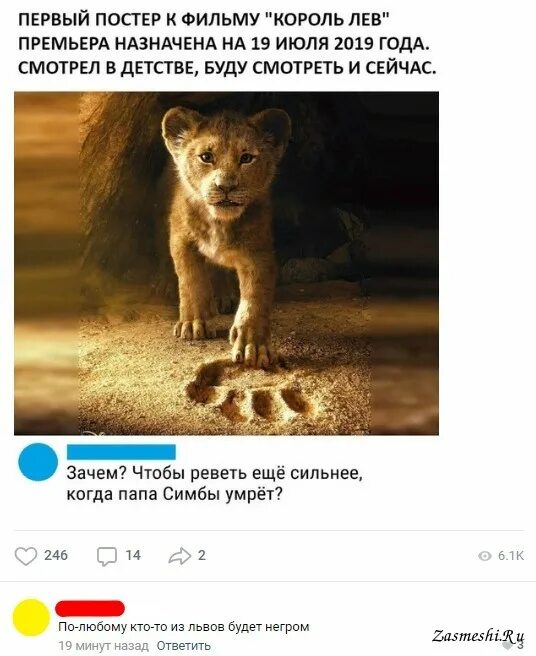Click the eye views icon

(485, 556)
